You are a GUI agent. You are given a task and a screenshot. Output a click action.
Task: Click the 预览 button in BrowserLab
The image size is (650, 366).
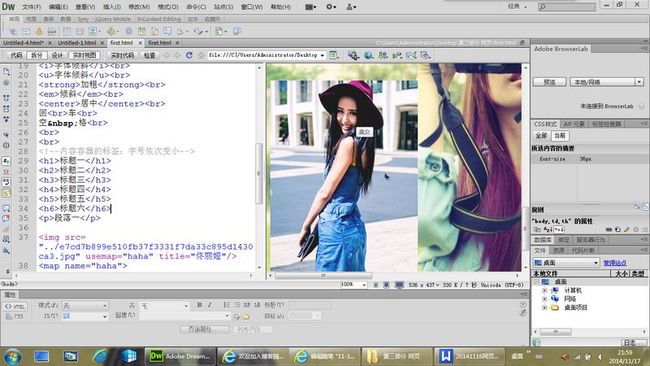[549, 82]
